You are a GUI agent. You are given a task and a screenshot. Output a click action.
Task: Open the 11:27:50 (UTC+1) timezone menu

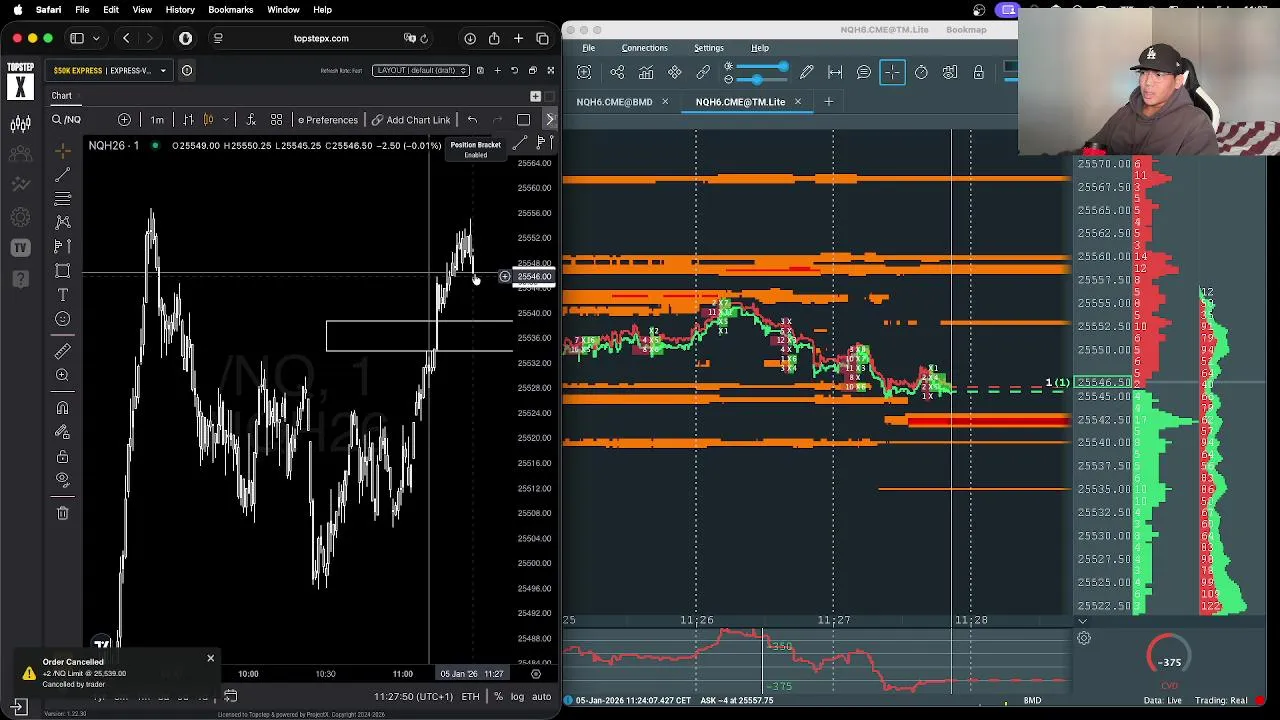413,696
